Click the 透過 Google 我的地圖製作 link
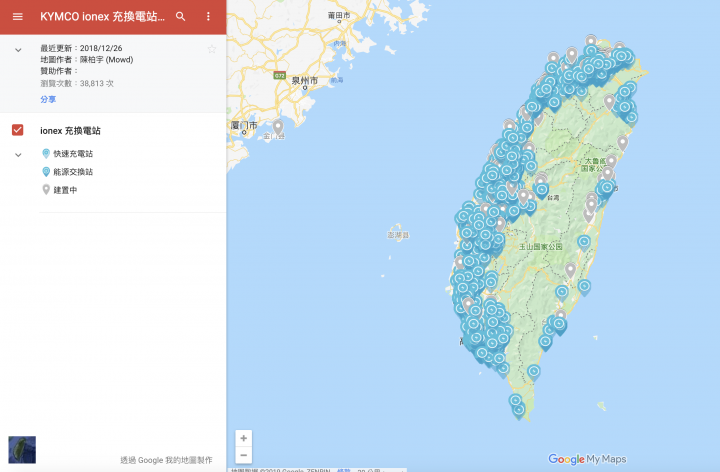The height and width of the screenshot is (472, 720). [166, 460]
